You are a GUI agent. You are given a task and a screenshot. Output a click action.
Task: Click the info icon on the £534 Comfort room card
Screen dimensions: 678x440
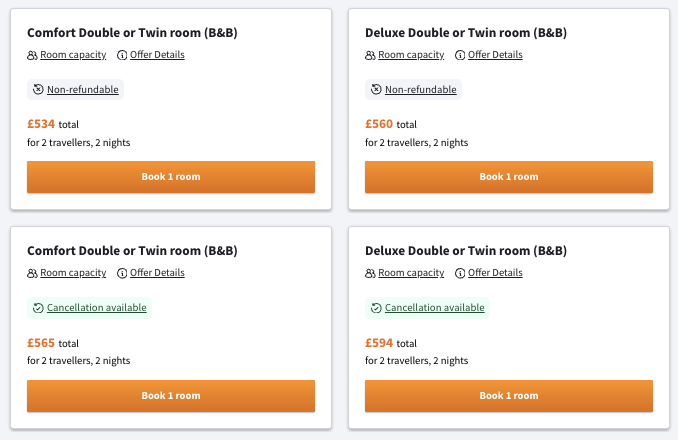point(122,55)
